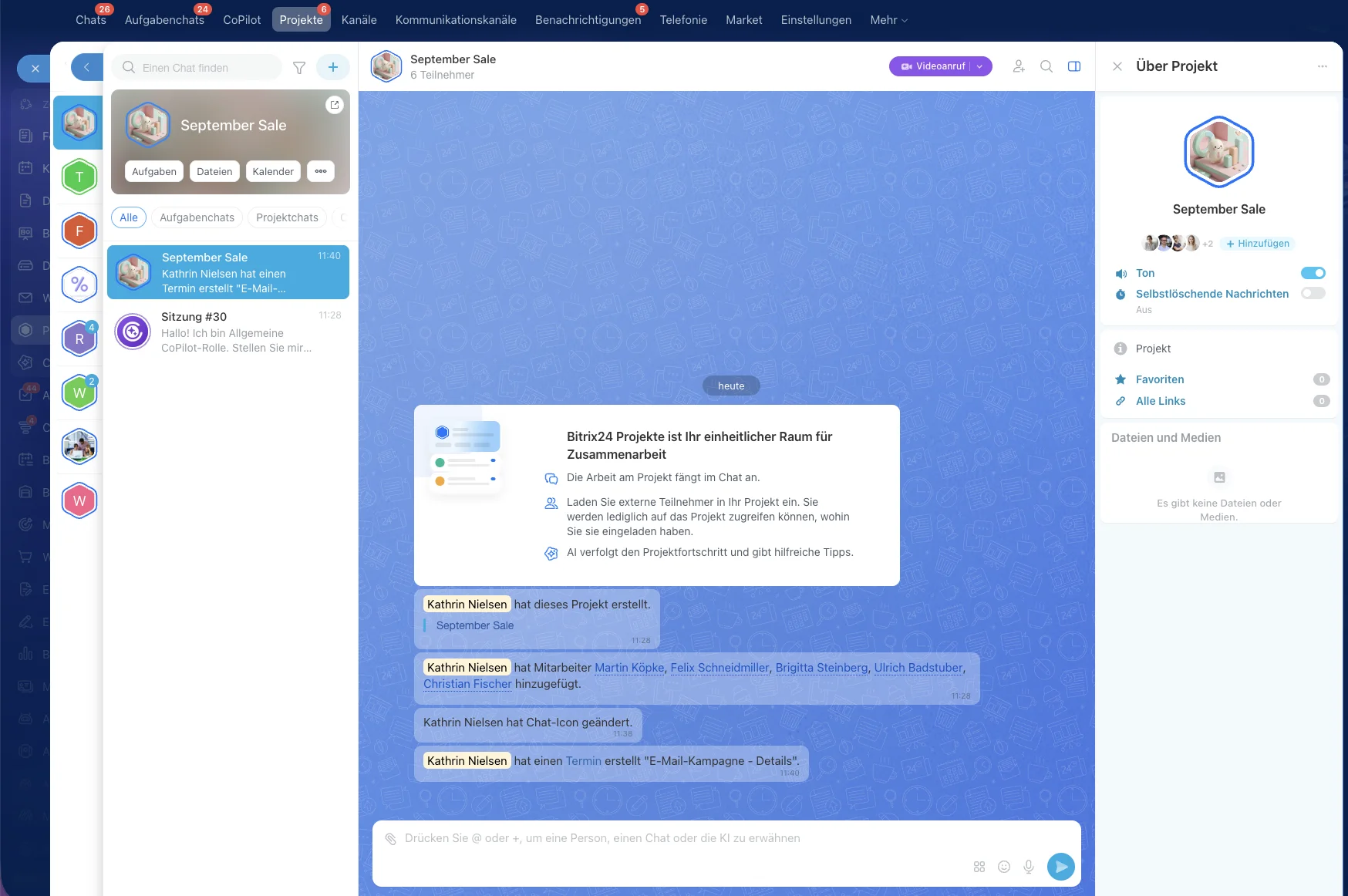
Task: Open the Aufgabenchats tab
Action: tap(164, 20)
